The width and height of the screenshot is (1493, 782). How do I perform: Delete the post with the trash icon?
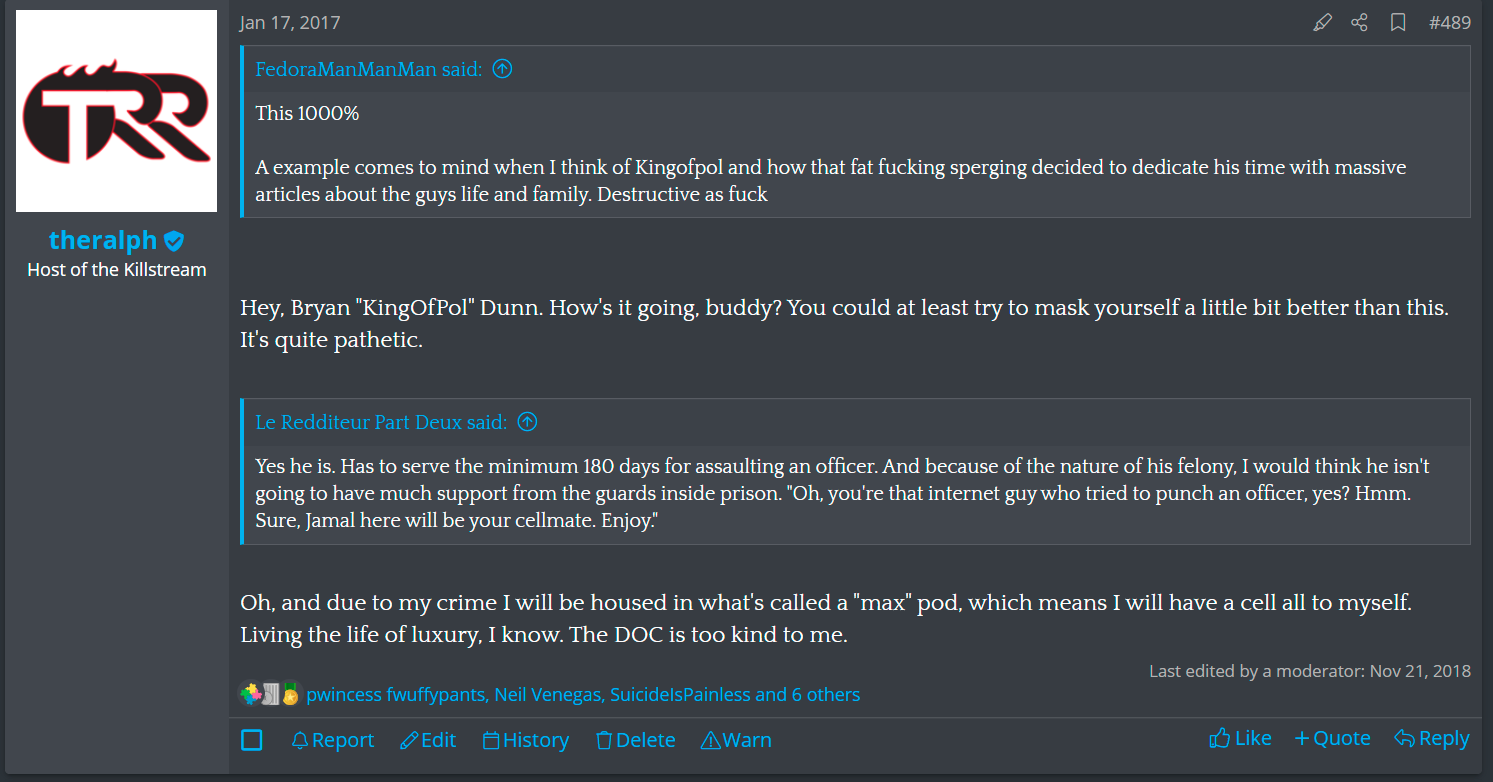coord(635,740)
